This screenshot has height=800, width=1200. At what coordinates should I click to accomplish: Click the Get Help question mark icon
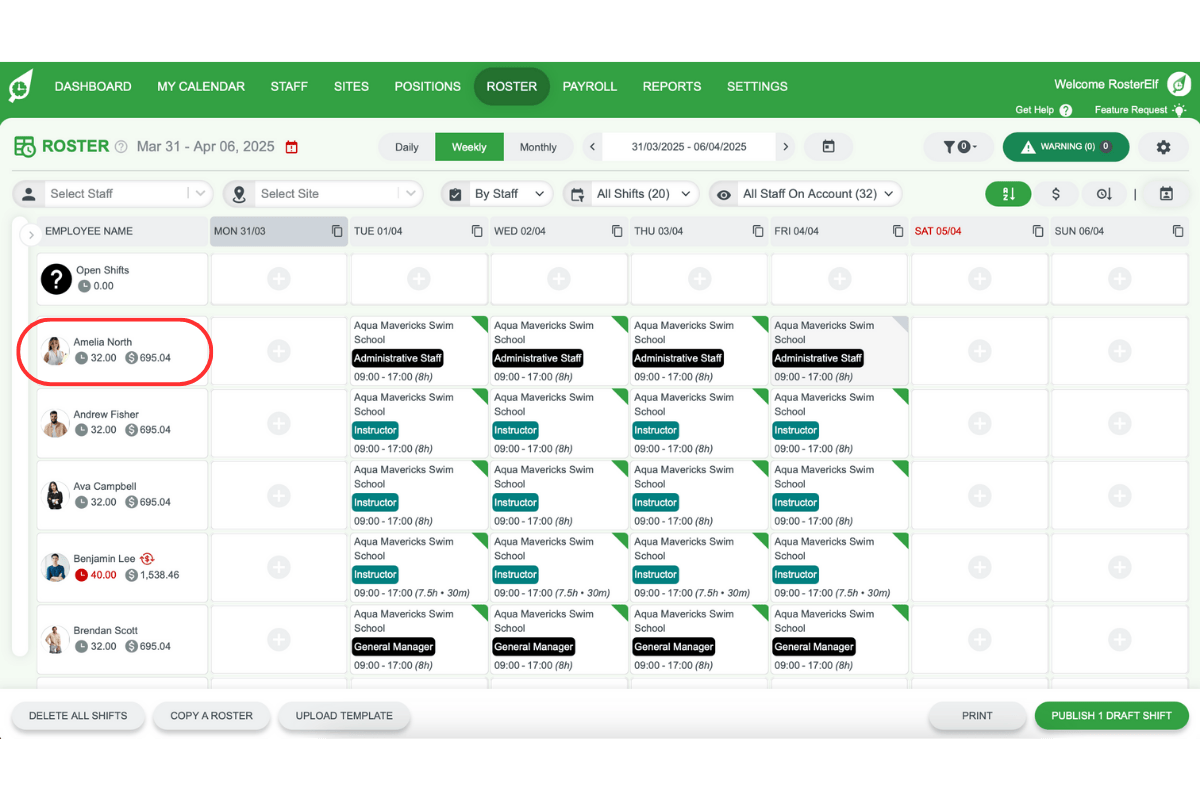point(1066,110)
